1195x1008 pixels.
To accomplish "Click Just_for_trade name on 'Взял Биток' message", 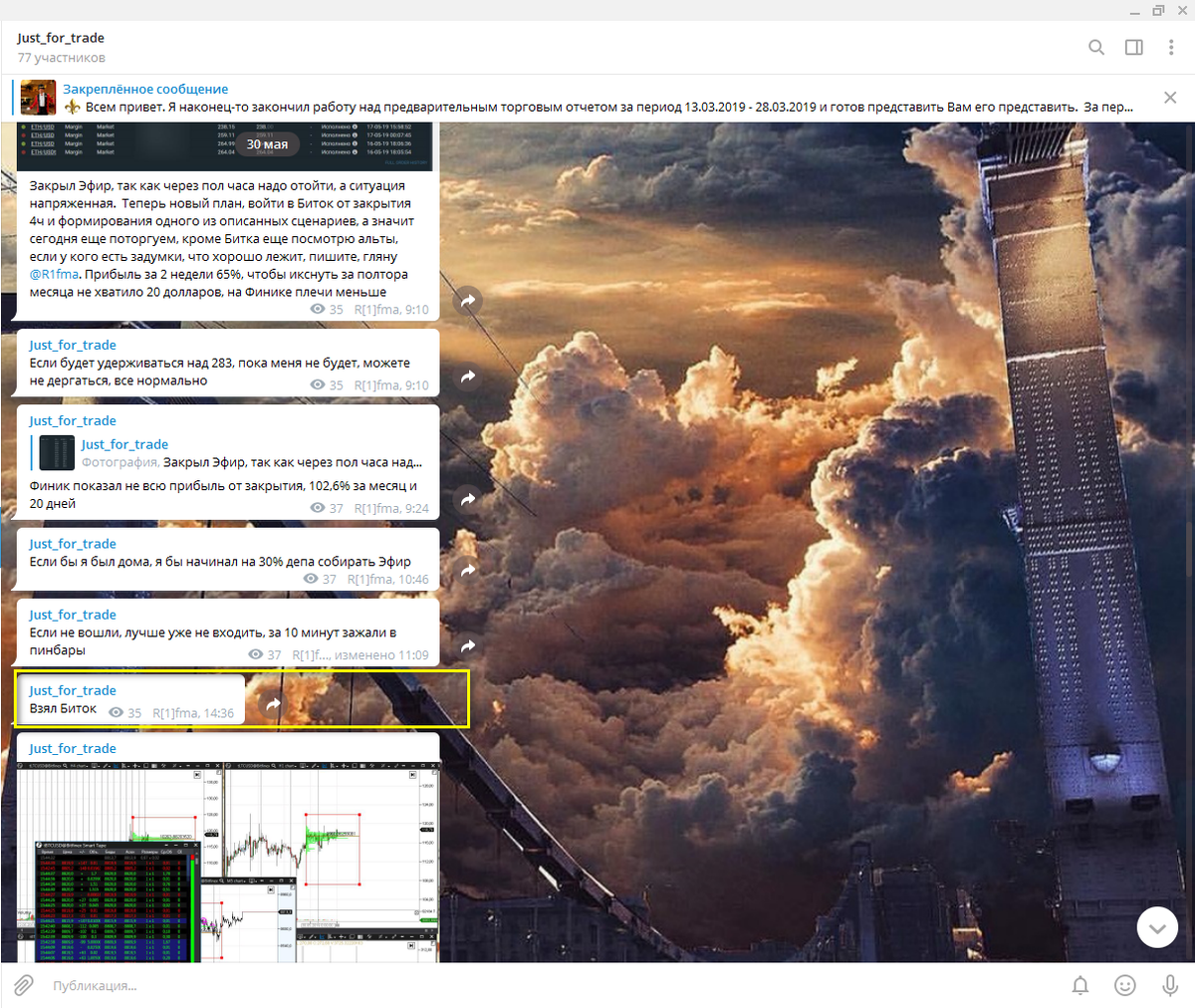I will pos(73,690).
